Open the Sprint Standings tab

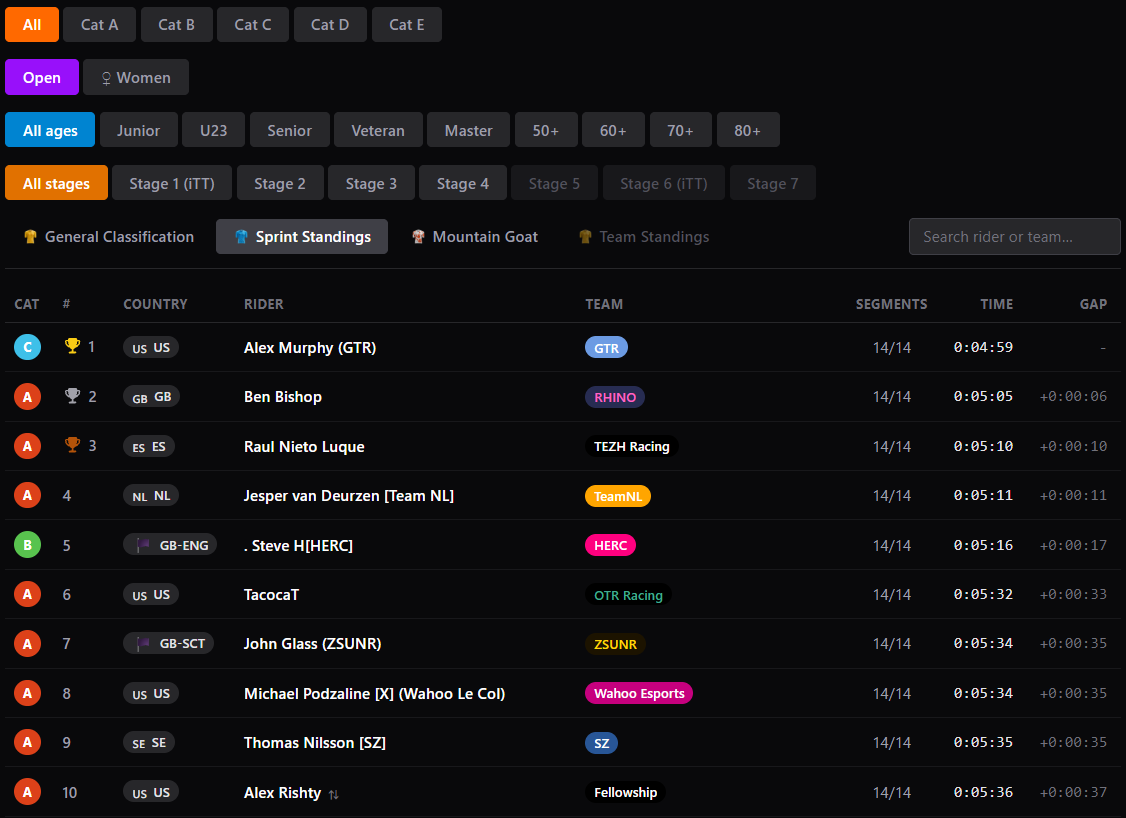(x=302, y=236)
